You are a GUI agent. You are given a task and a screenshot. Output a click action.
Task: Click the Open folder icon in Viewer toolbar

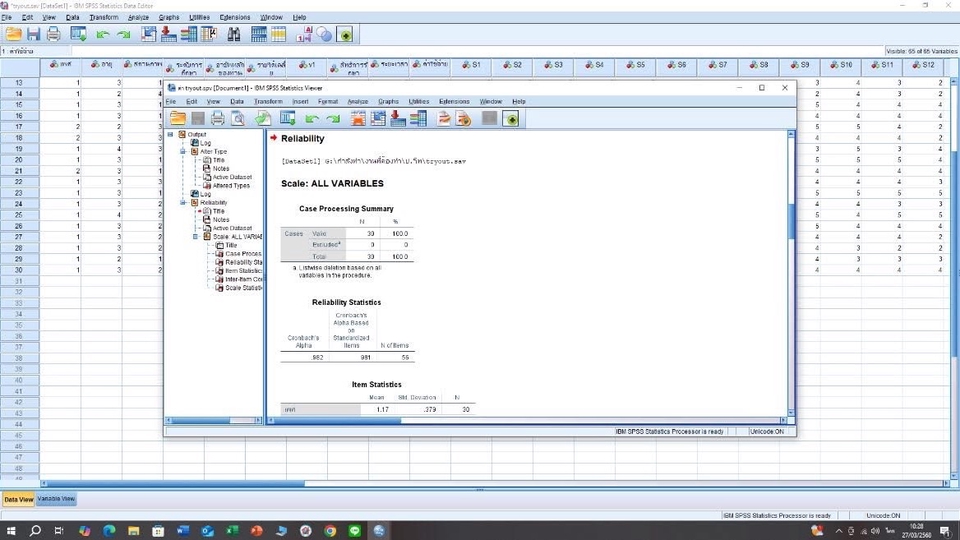[x=178, y=118]
